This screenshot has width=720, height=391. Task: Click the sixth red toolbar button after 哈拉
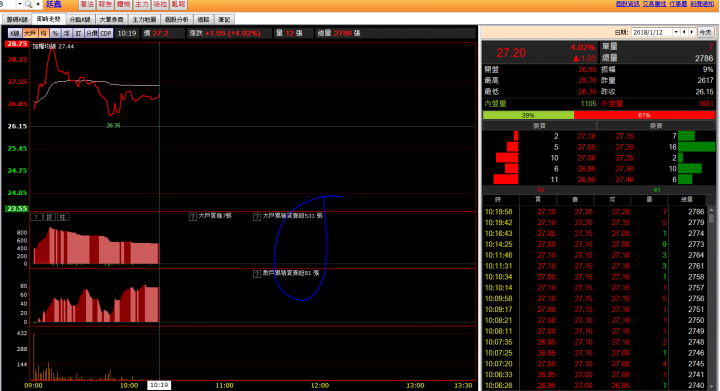click(178, 4)
